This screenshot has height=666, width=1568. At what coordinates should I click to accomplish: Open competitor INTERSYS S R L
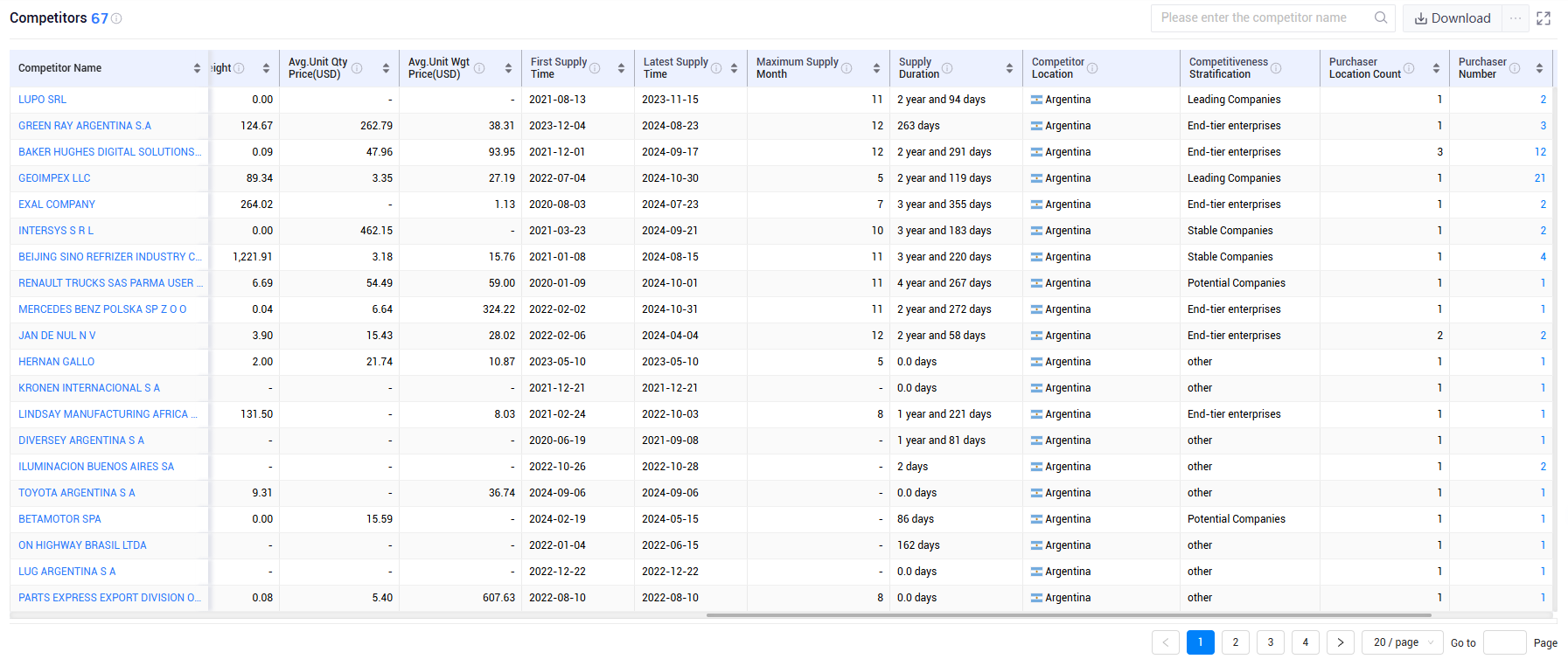[56, 231]
